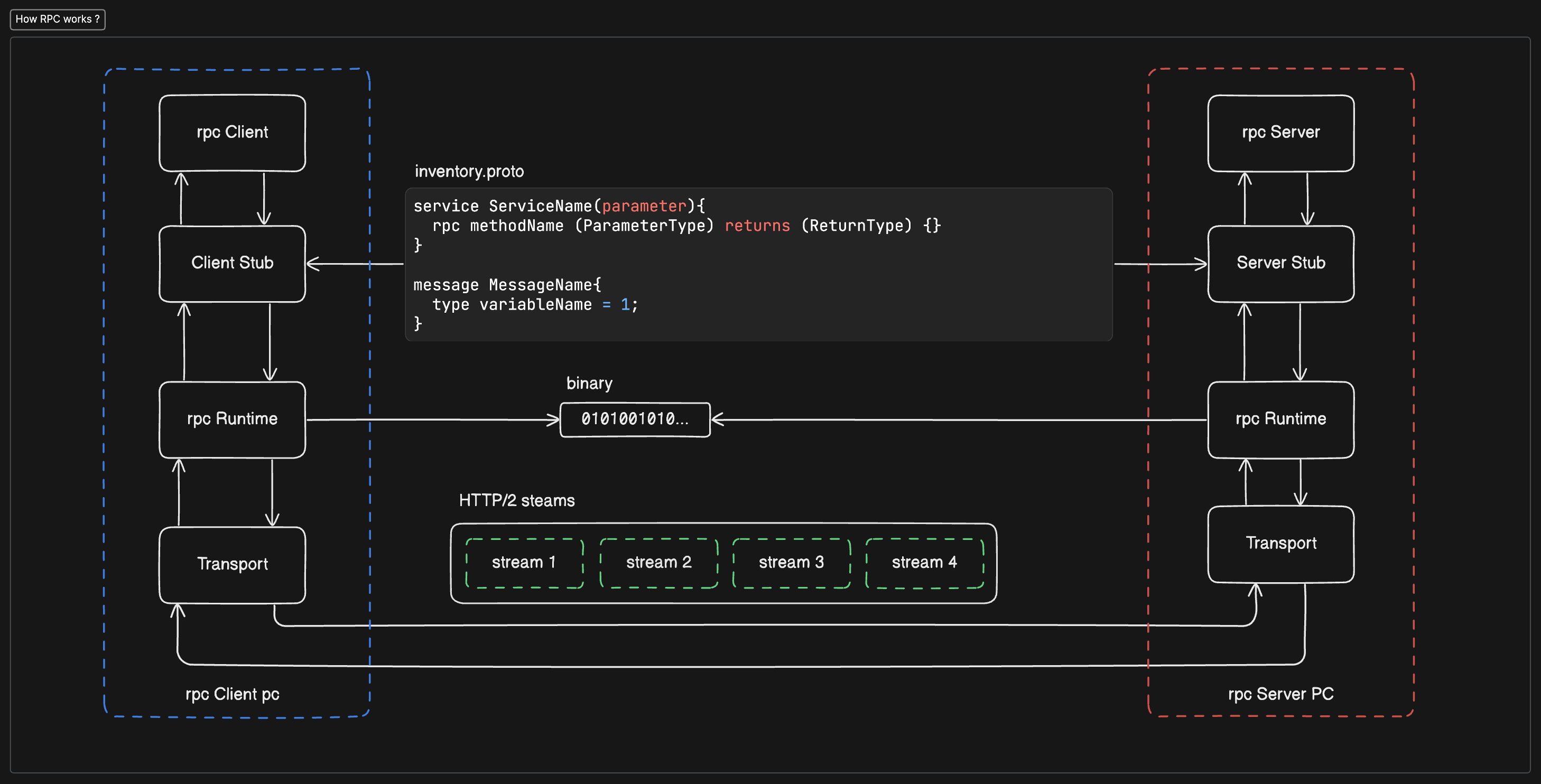Click the server-side rpc Runtime box
The height and width of the screenshot is (784, 1541).
(1280, 419)
